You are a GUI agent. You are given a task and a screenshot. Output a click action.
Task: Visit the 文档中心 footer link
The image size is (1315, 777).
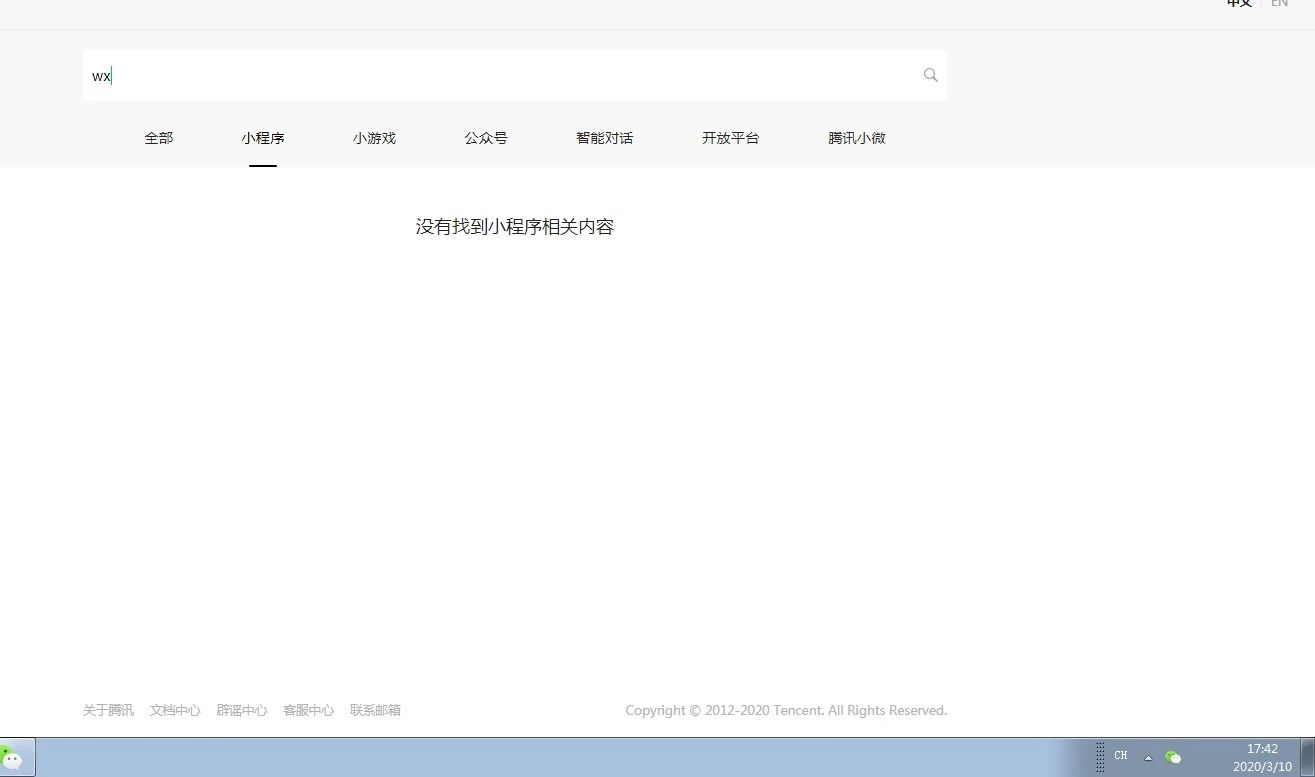pyautogui.click(x=175, y=710)
